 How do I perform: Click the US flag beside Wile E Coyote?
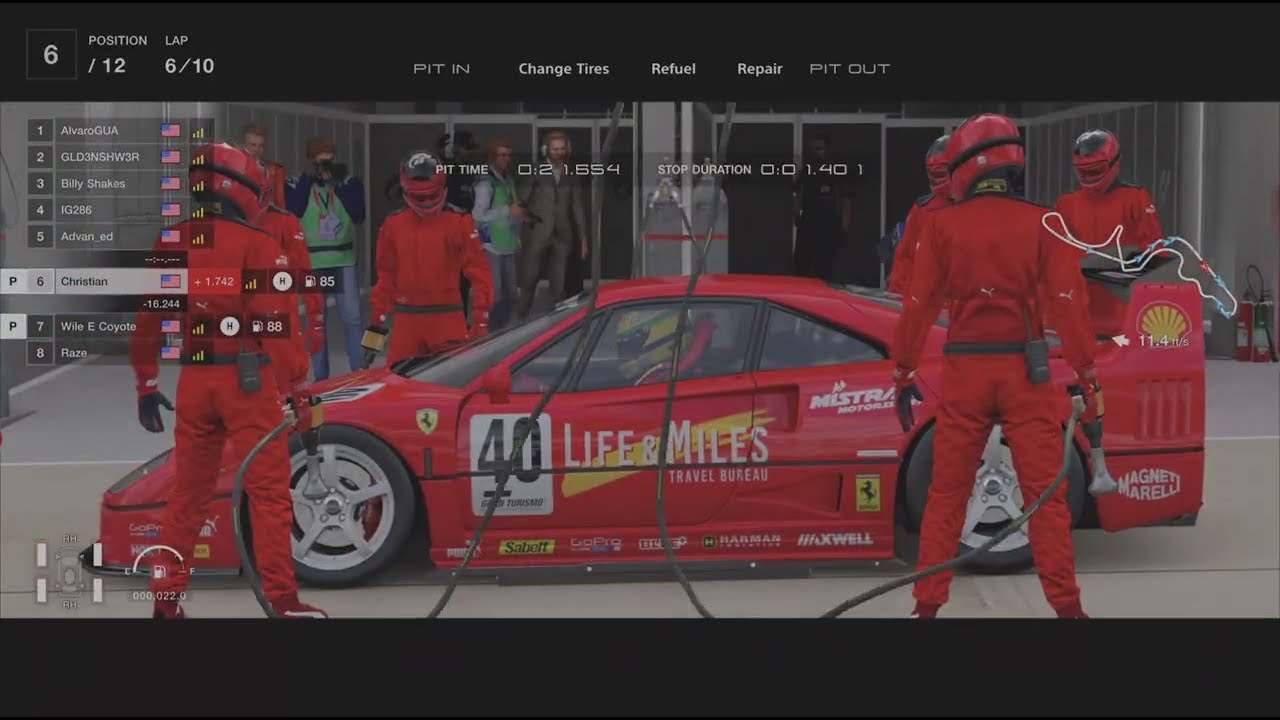point(170,326)
